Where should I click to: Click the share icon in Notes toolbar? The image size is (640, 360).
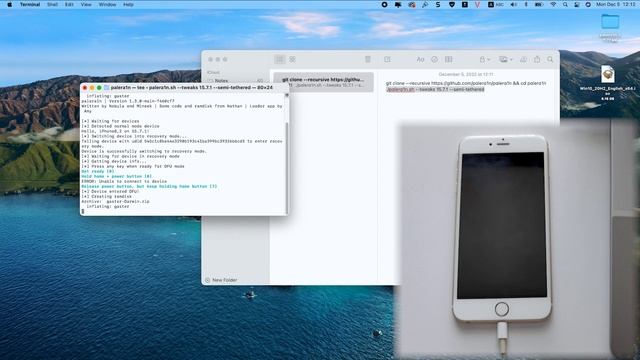(537, 60)
